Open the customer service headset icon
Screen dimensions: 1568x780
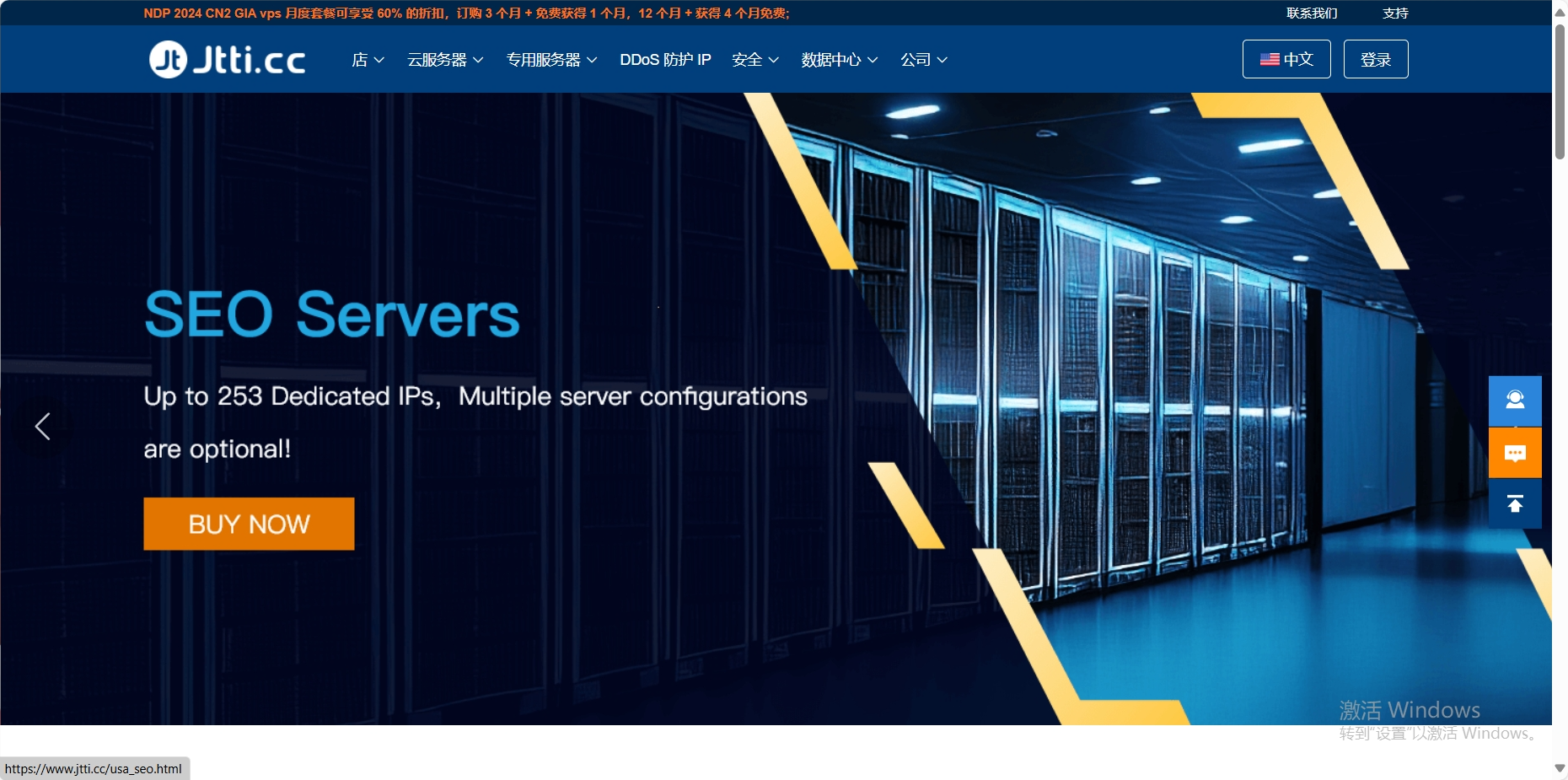(x=1514, y=401)
